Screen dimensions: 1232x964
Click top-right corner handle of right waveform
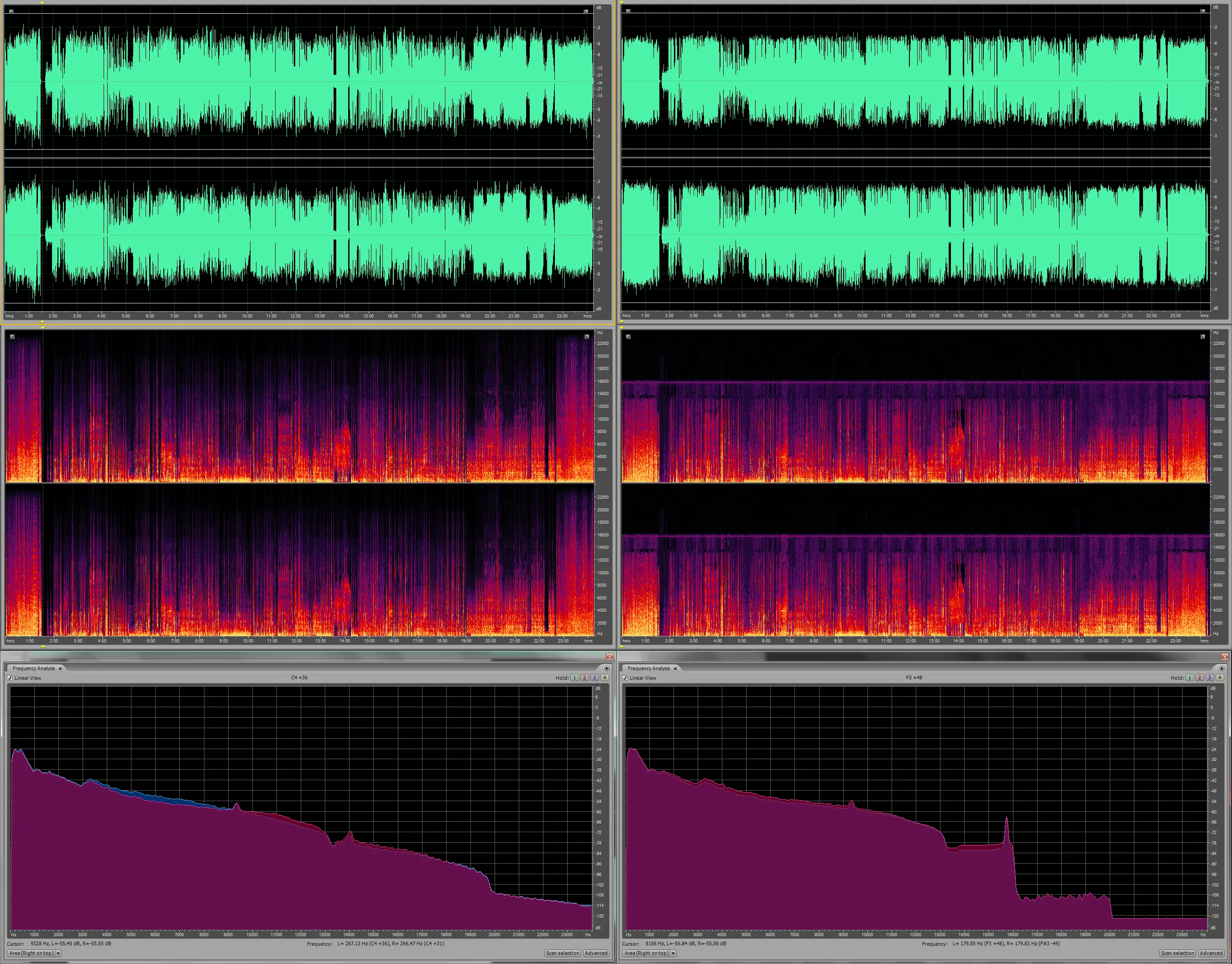[1203, 11]
